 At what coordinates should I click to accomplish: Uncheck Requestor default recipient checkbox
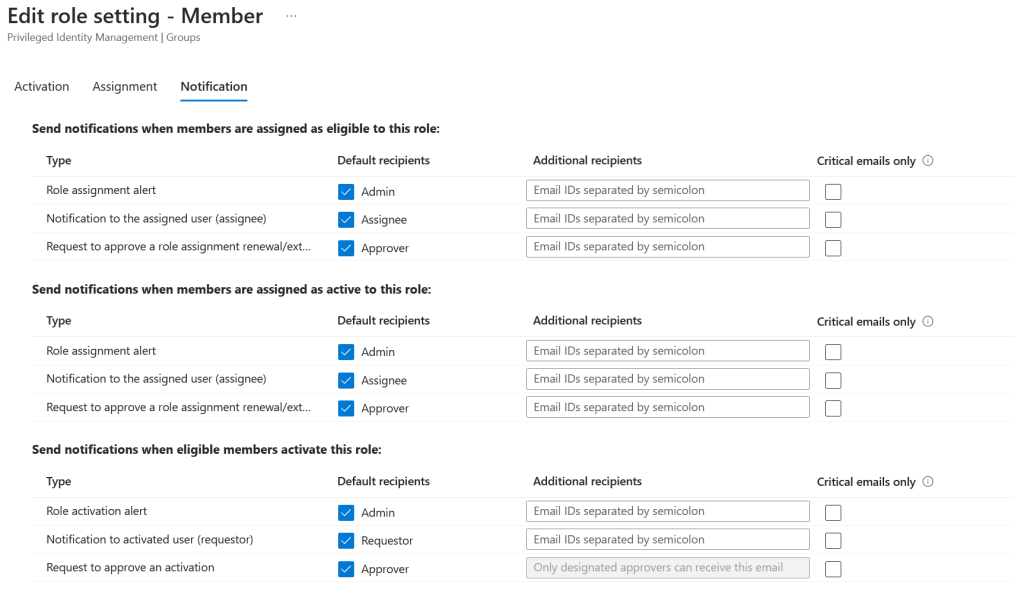pyautogui.click(x=346, y=541)
